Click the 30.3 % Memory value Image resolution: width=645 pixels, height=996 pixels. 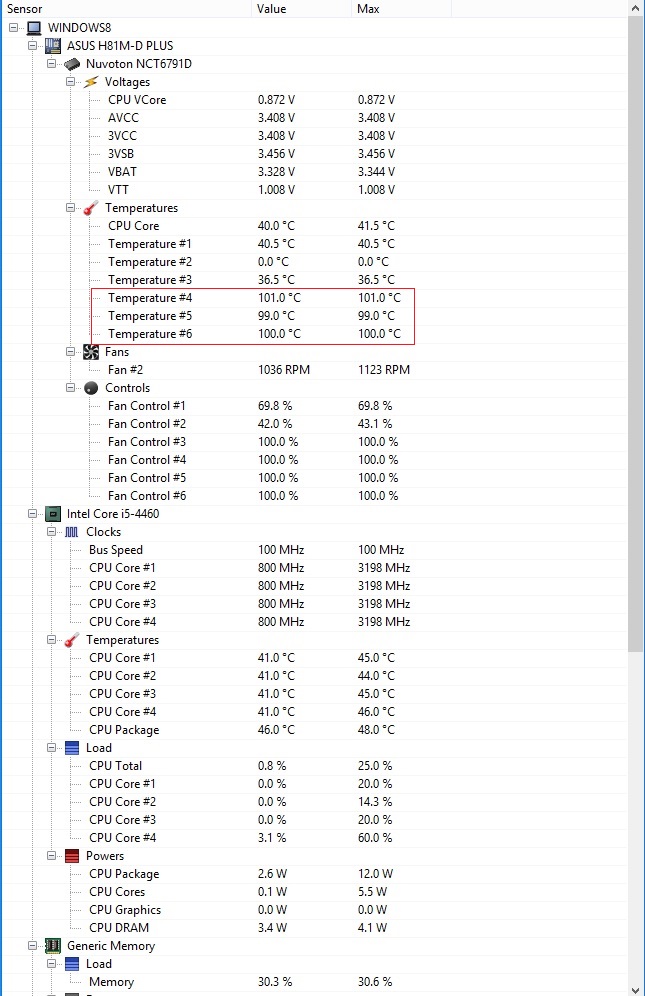click(275, 982)
